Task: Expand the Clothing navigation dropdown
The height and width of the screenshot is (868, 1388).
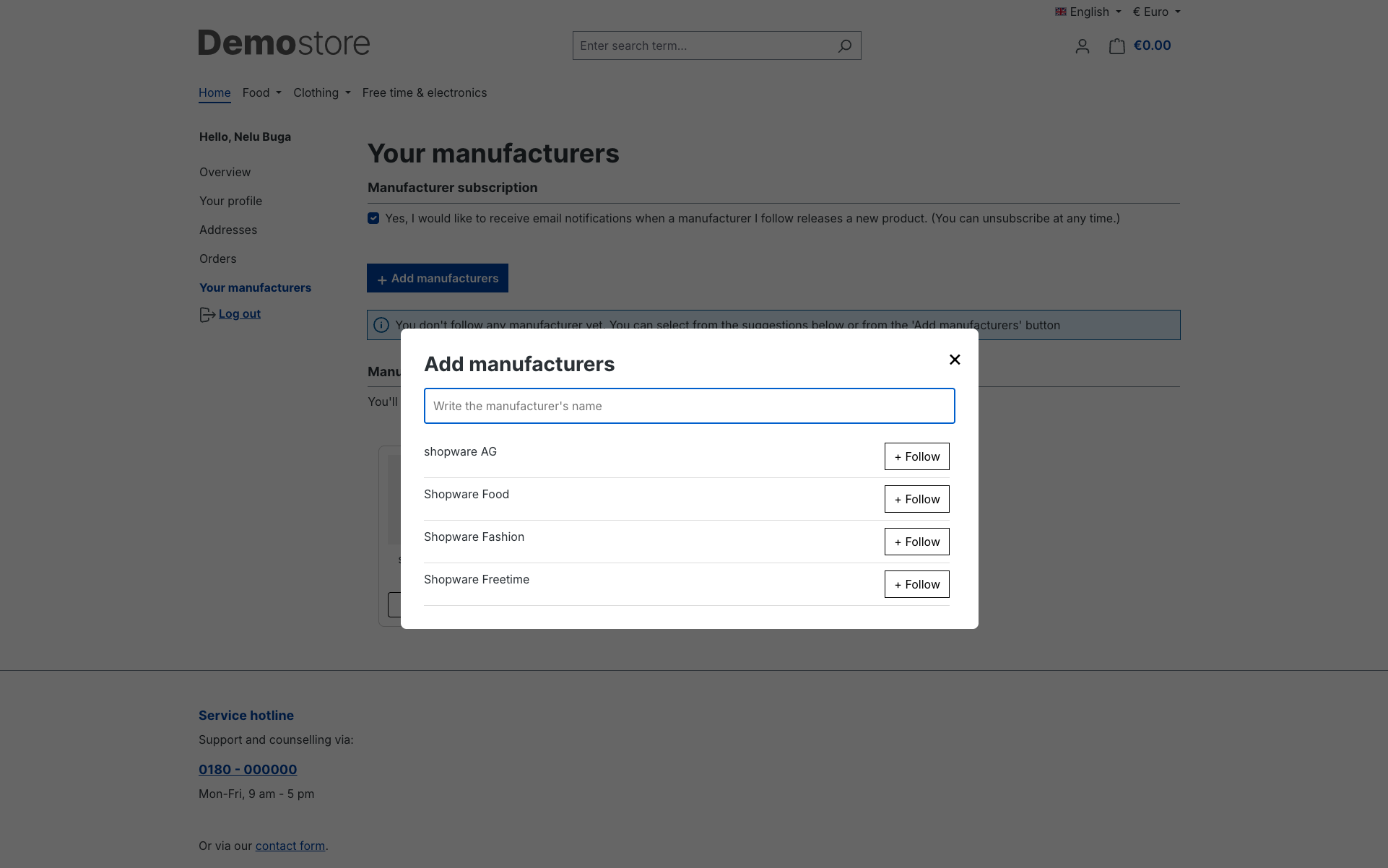Action: 321,92
